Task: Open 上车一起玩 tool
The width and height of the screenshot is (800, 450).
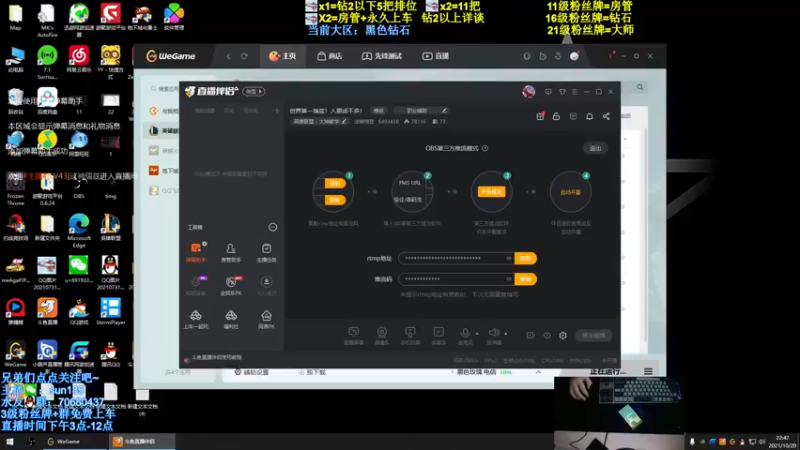Action: tap(196, 319)
